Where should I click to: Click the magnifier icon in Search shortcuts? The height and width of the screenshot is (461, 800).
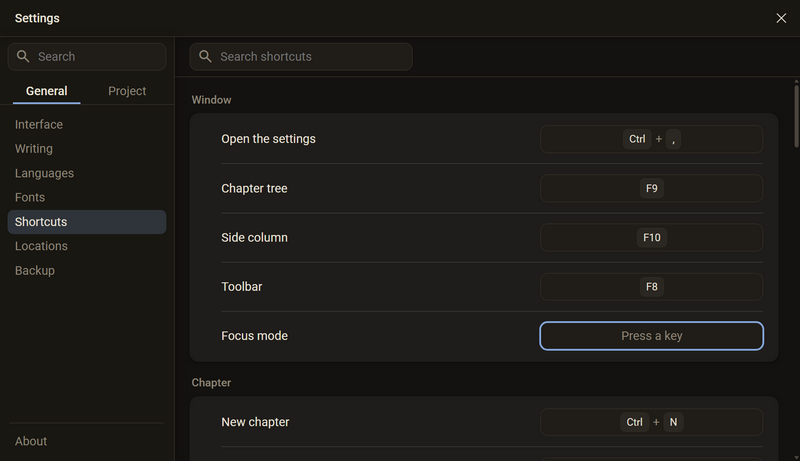pyautogui.click(x=205, y=56)
